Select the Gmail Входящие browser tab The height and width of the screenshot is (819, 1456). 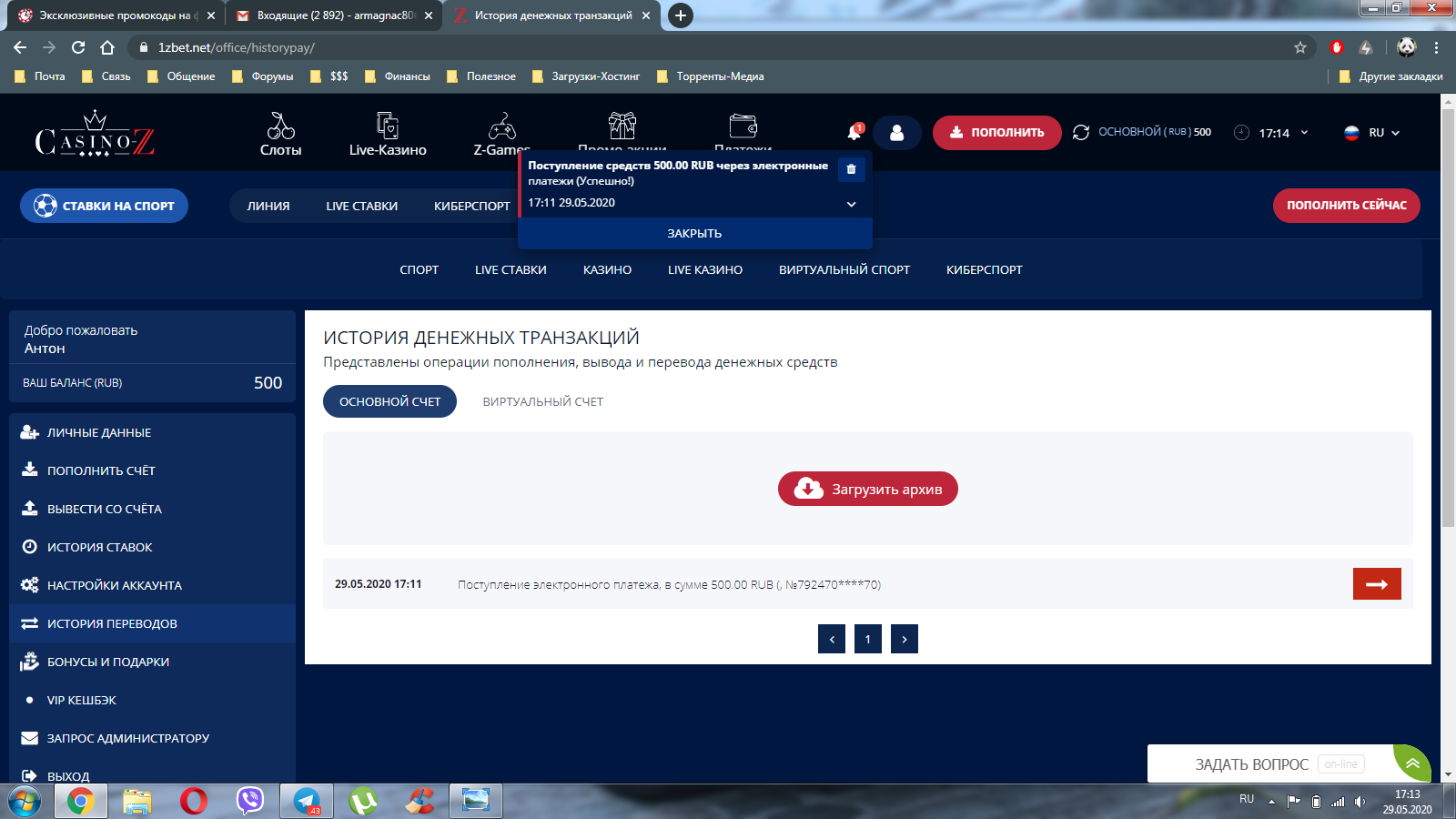(334, 15)
